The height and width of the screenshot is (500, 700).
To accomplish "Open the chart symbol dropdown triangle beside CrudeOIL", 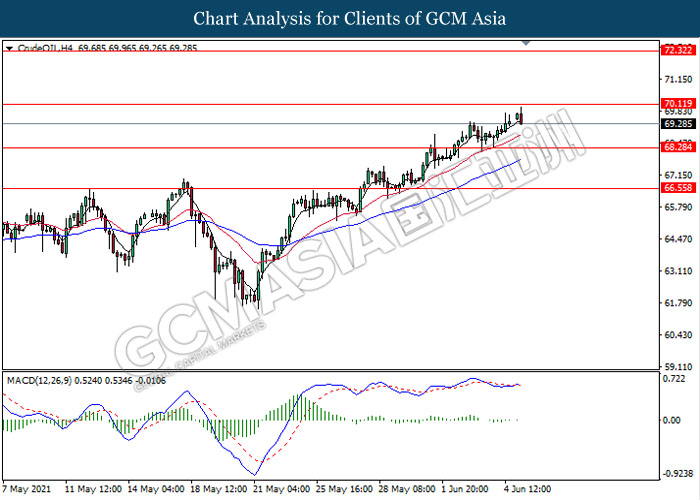I will [x=9, y=48].
